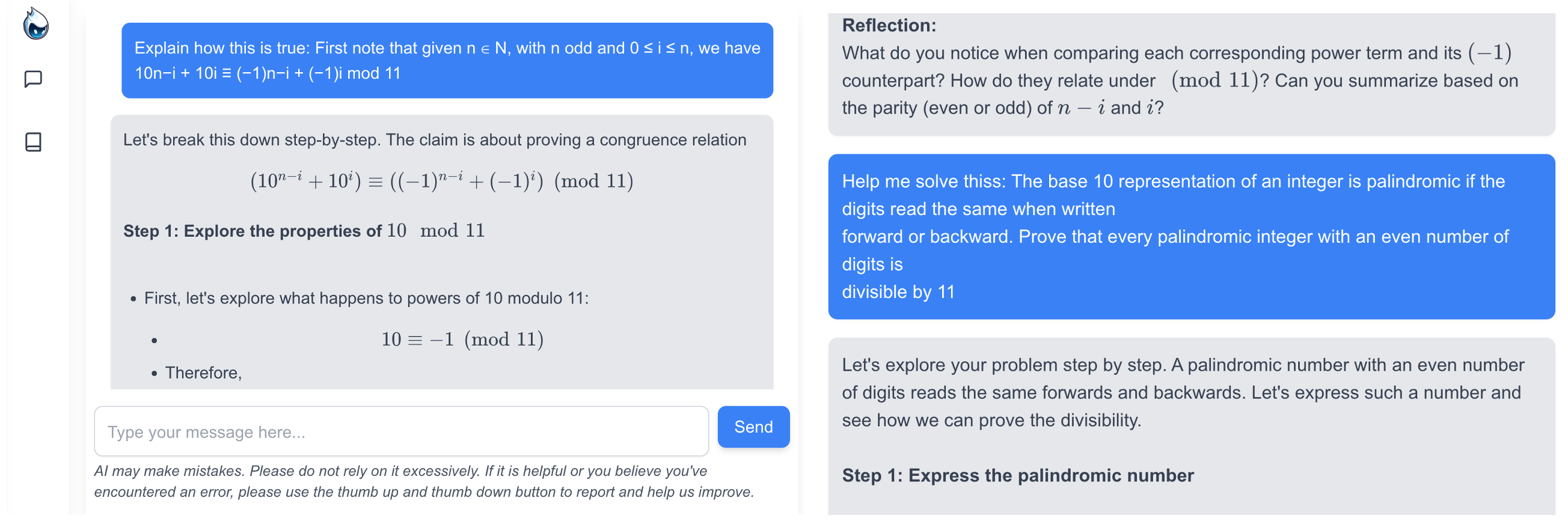Image resolution: width=1568 pixels, height=524 pixels.
Task: Click the "see how we can prove the divisibility" line
Action: point(991,420)
